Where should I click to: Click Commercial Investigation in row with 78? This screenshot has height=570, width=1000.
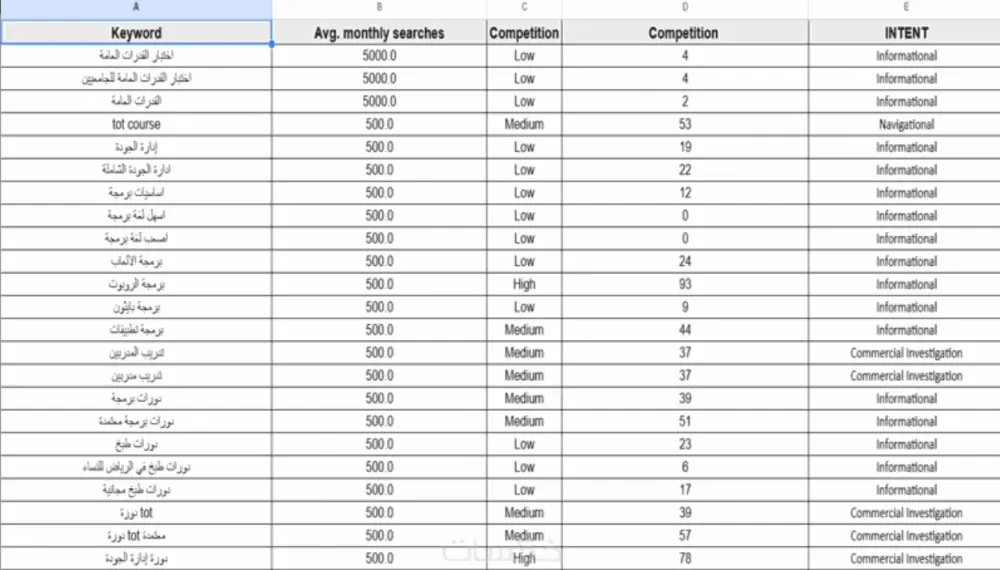(906, 559)
